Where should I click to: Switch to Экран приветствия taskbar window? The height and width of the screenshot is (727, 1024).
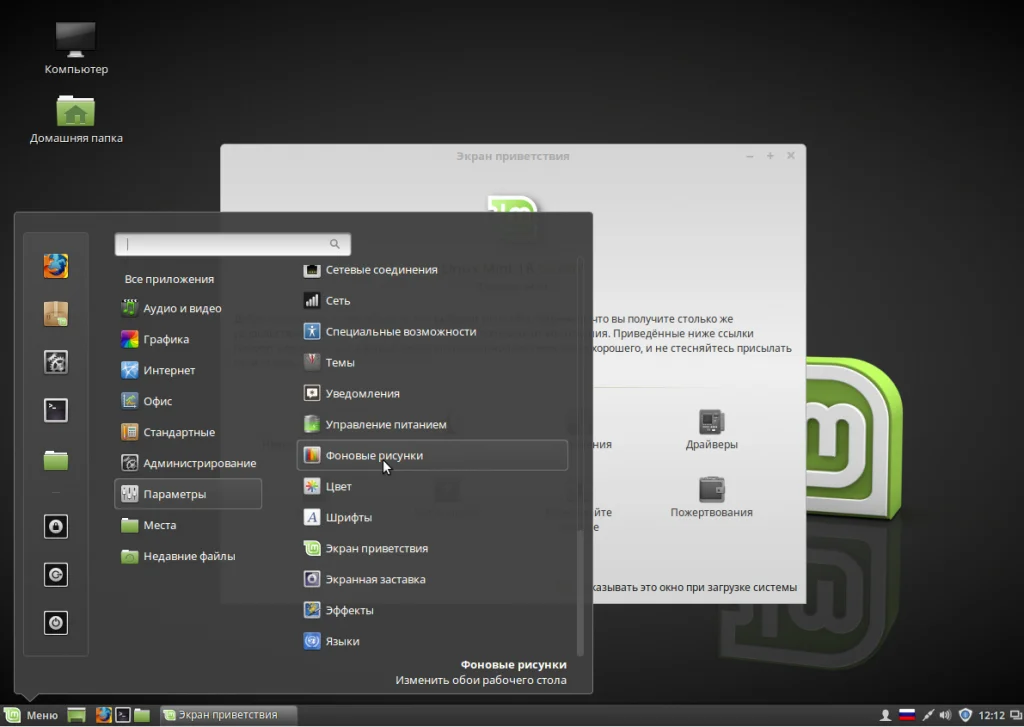click(230, 715)
